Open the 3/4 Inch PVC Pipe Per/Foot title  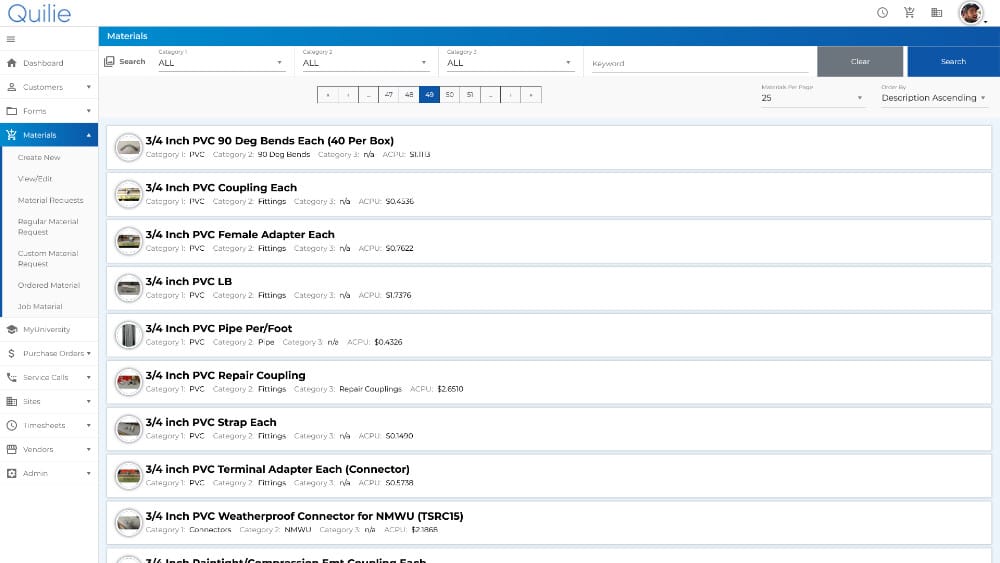point(219,328)
